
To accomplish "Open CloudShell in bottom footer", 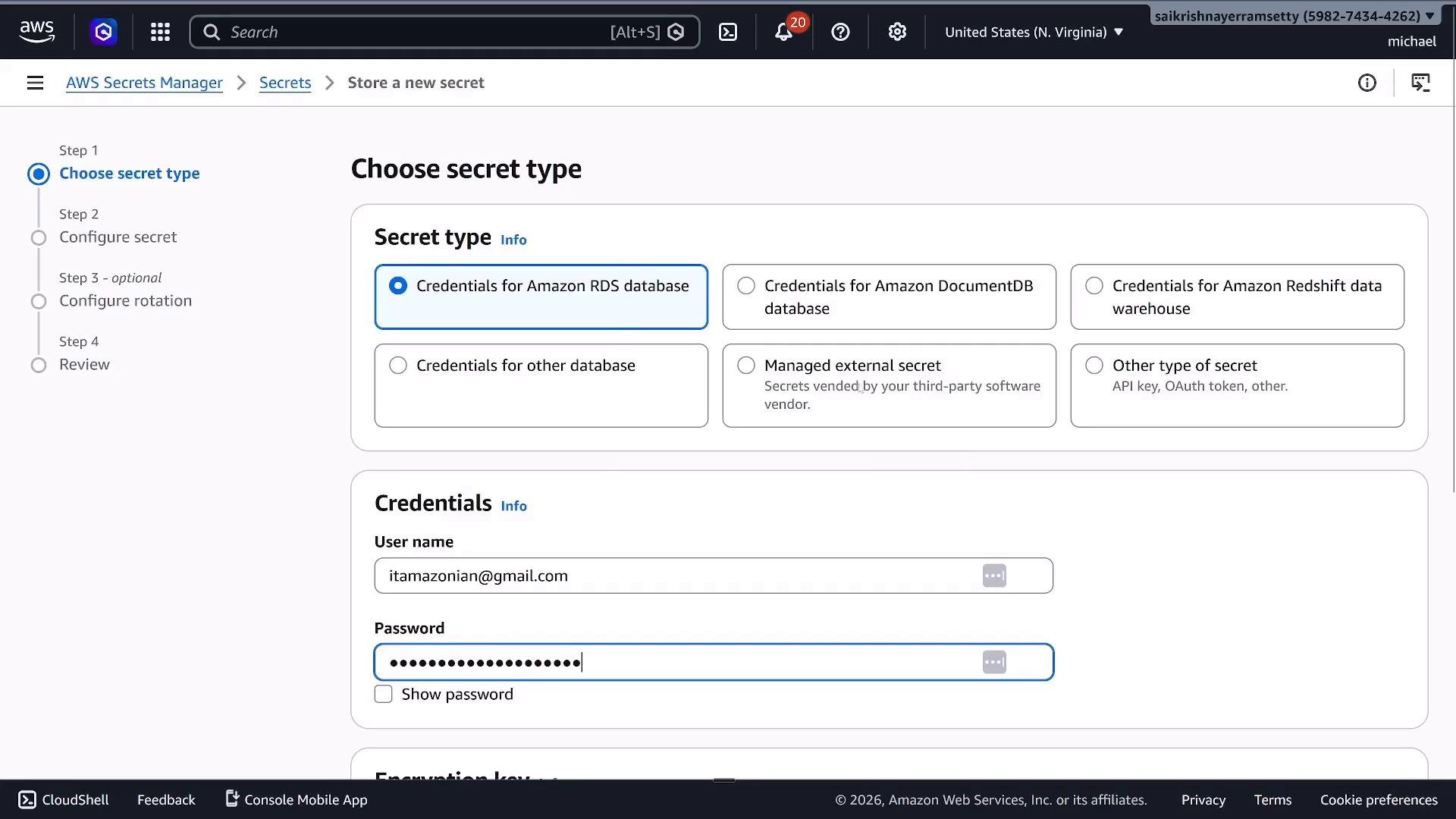I will click(64, 800).
